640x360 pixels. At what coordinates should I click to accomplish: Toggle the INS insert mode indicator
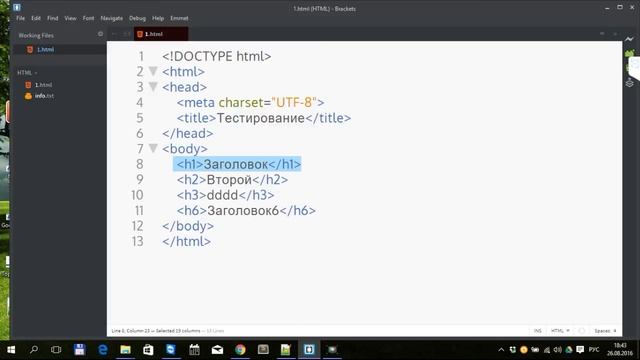coord(538,331)
